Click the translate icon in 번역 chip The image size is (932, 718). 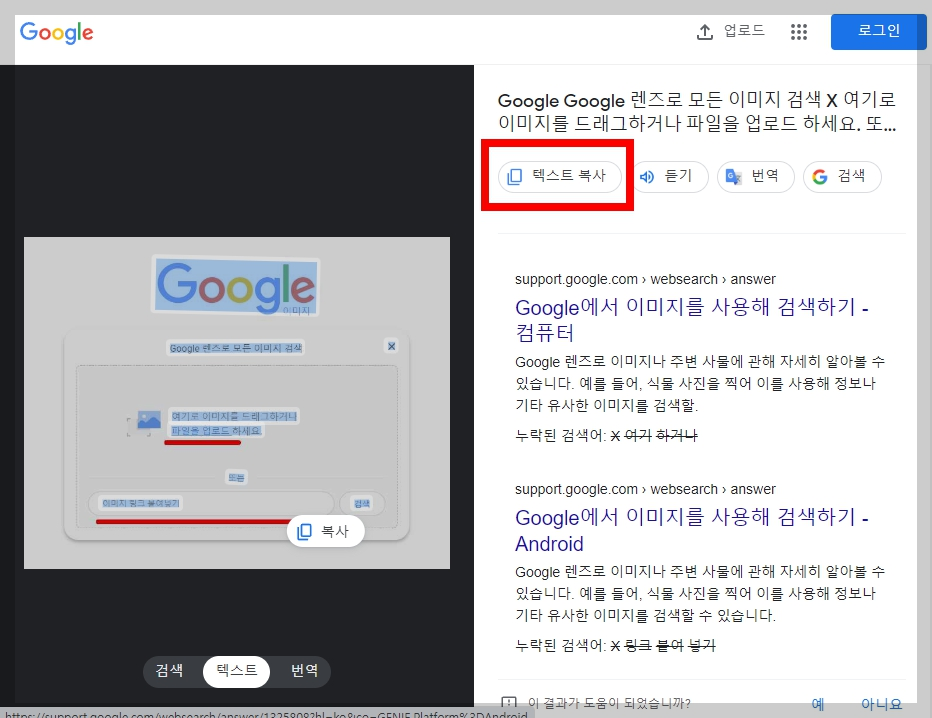click(733, 177)
